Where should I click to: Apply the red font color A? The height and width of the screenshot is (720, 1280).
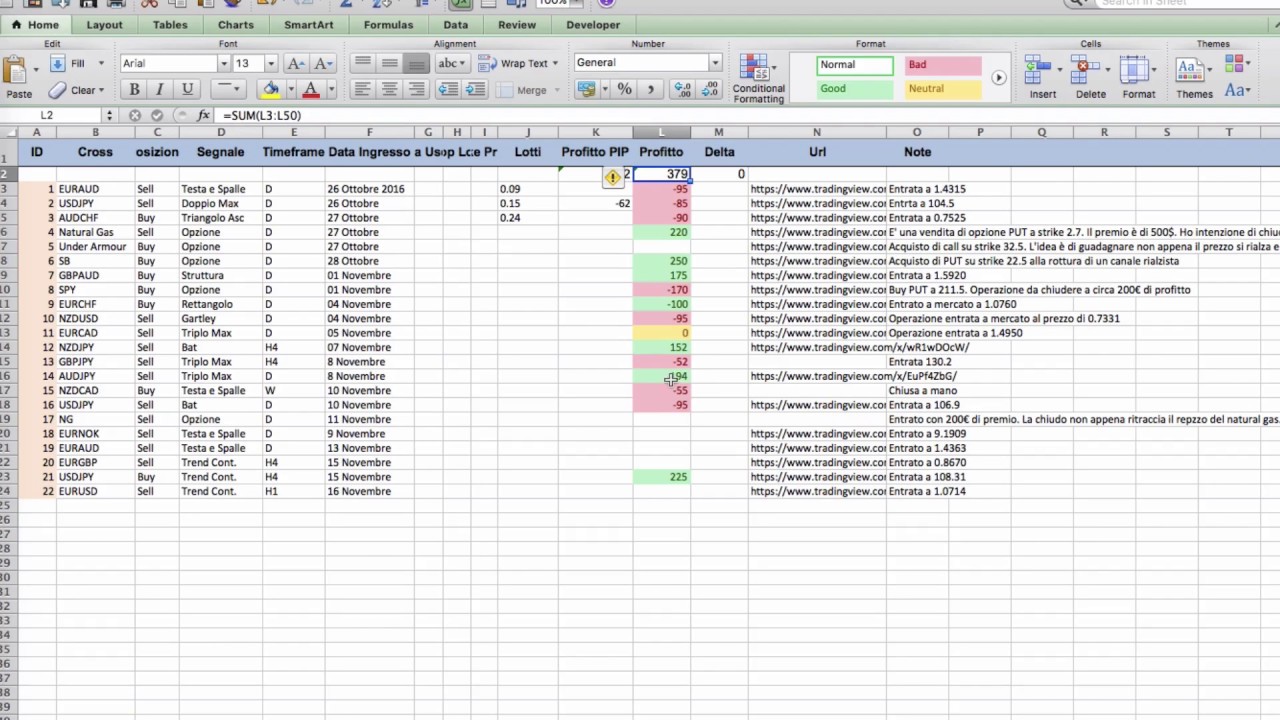tap(311, 90)
